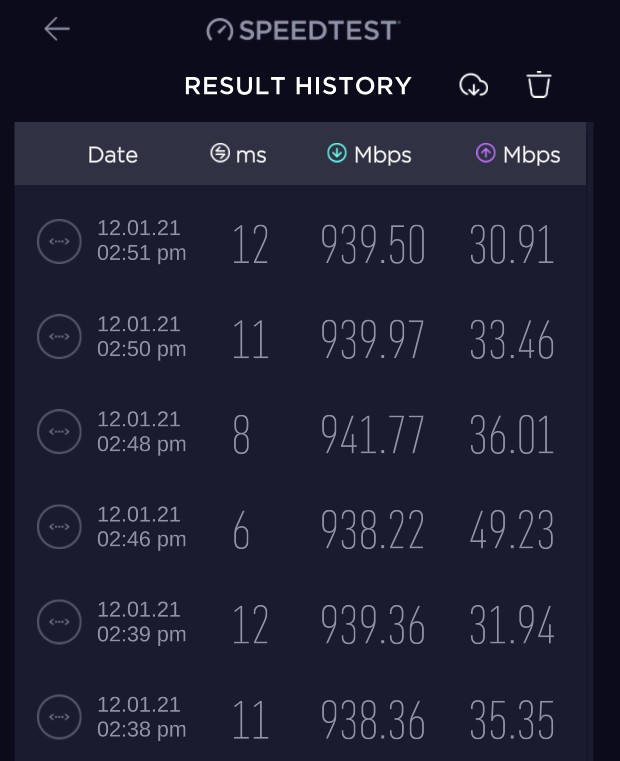The image size is (620, 761).
Task: Sort results by Date column header
Action: (x=113, y=155)
